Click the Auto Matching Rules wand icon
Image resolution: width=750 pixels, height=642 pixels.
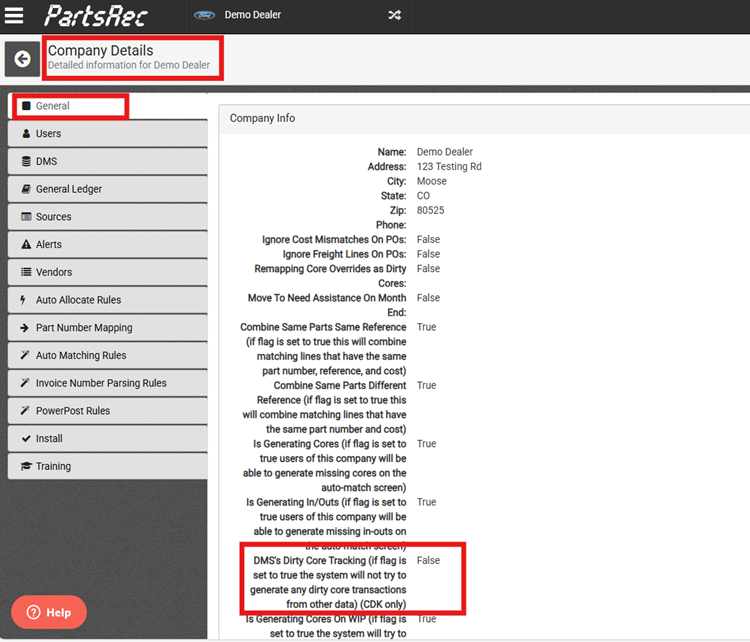pyautogui.click(x=25, y=355)
